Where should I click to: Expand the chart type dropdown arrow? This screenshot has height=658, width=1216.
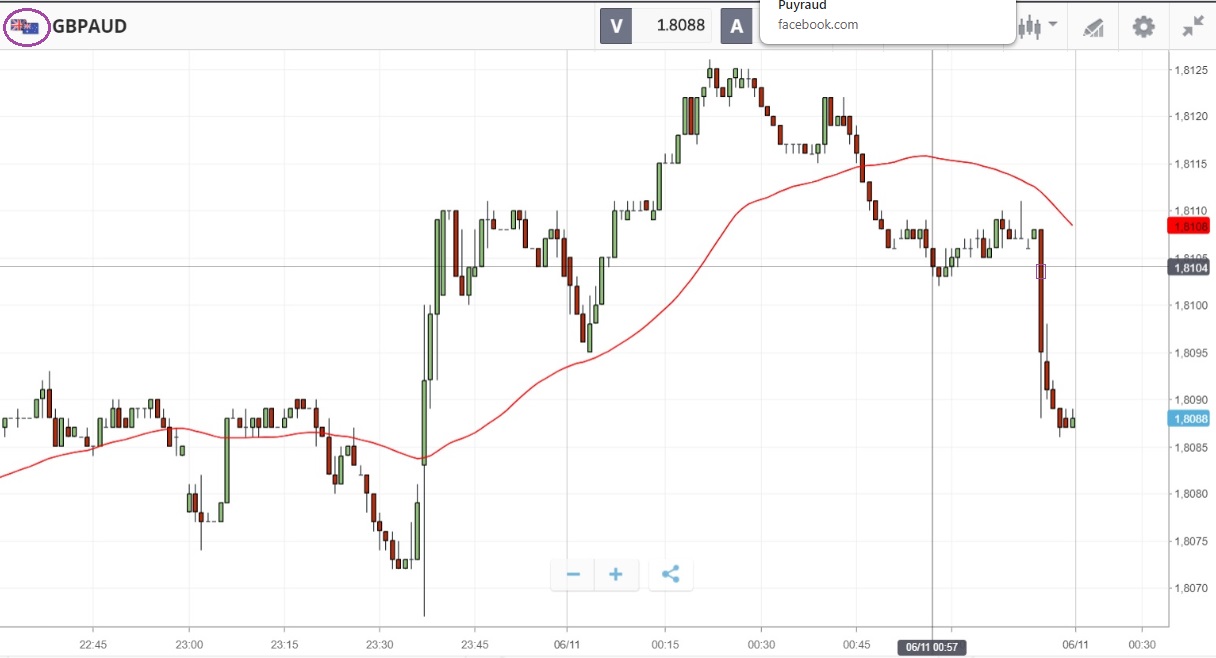[1053, 24]
